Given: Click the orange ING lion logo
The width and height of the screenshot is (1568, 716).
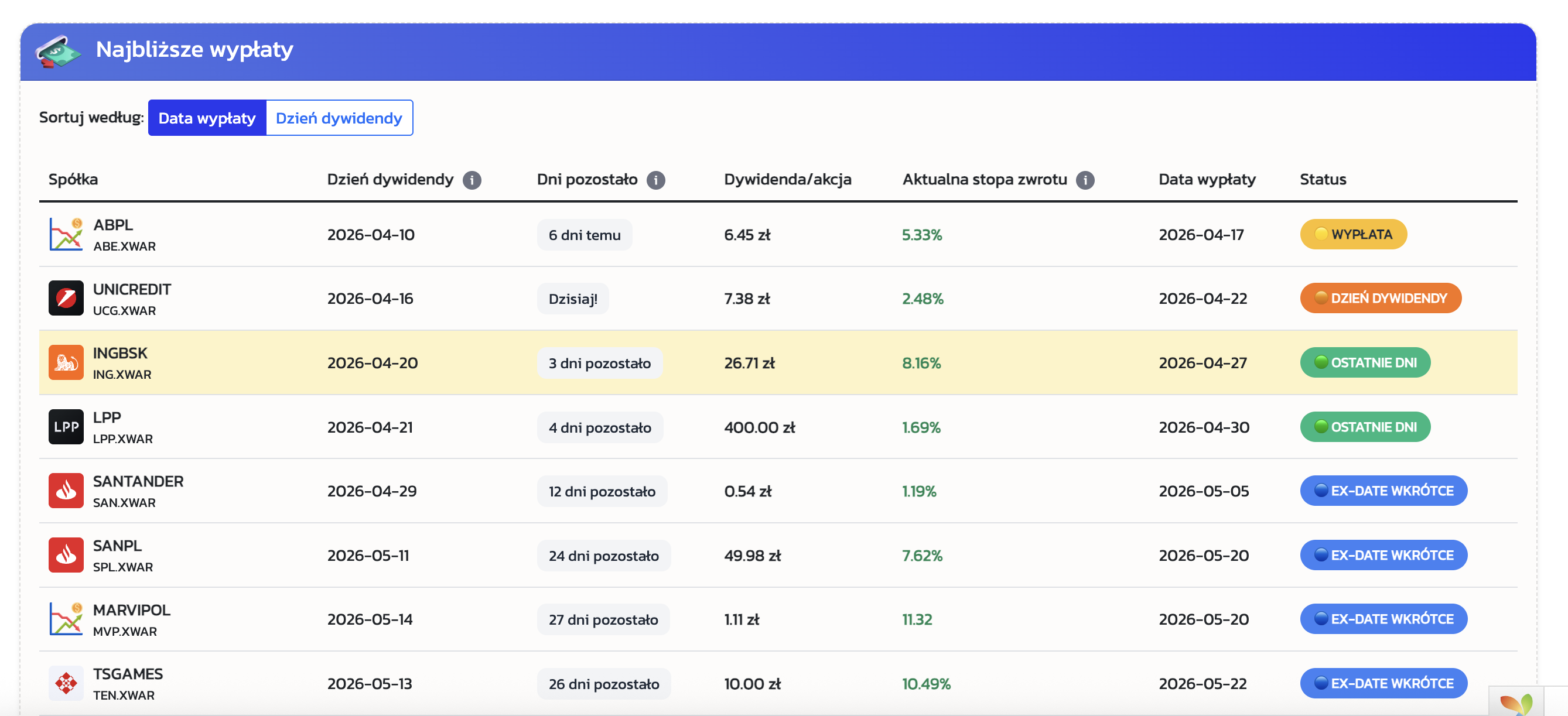Looking at the screenshot, I should point(66,362).
